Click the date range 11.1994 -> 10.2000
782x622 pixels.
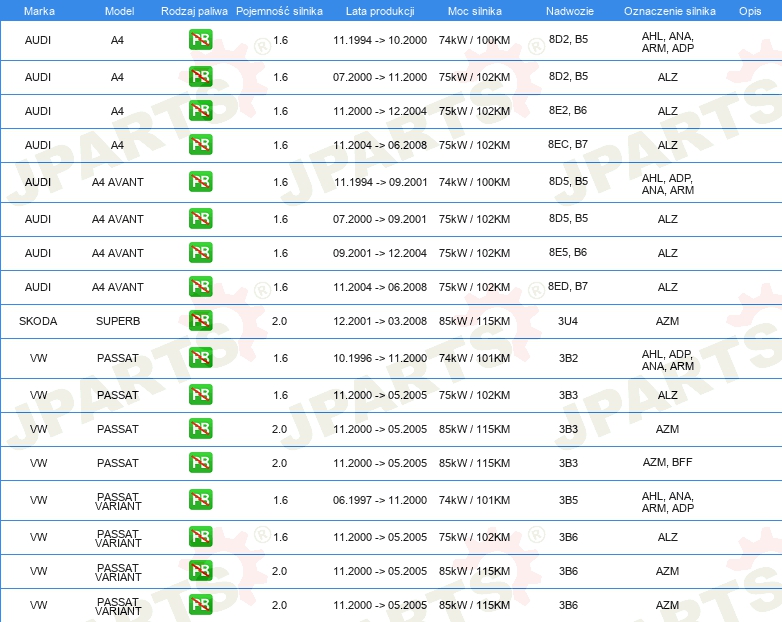[x=380, y=40]
